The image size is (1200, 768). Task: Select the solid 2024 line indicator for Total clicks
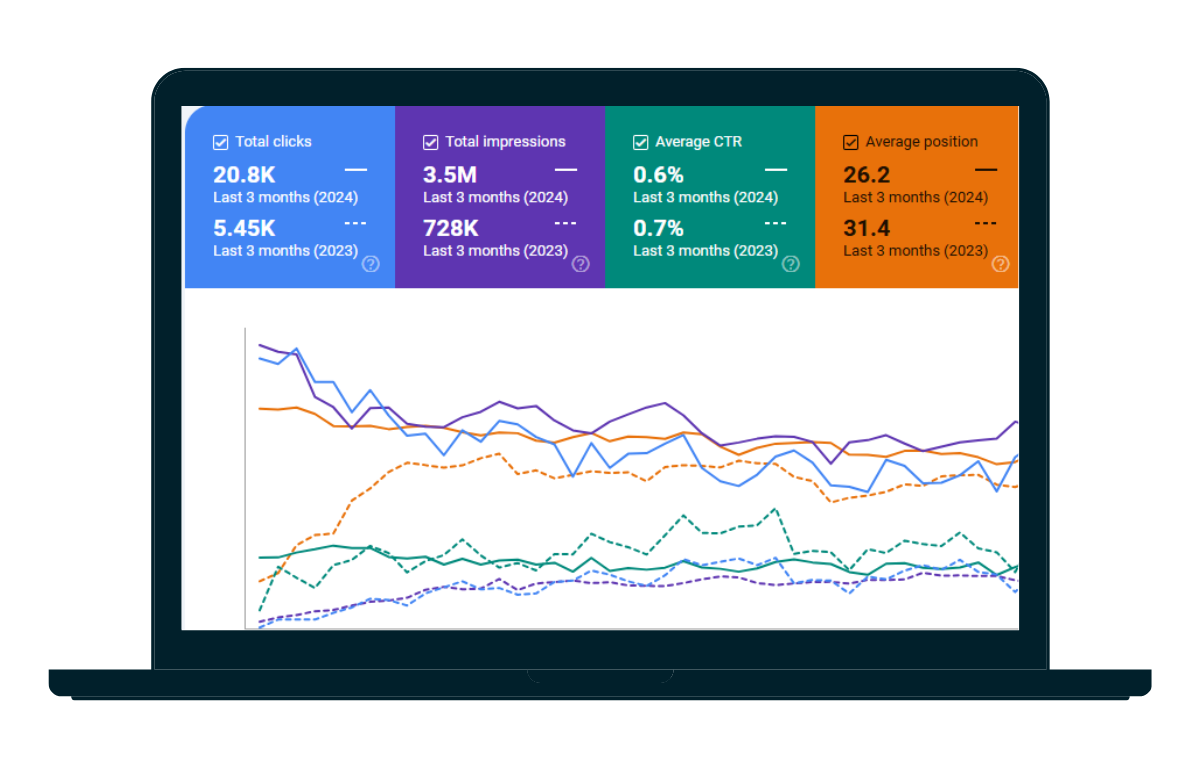coord(356,169)
